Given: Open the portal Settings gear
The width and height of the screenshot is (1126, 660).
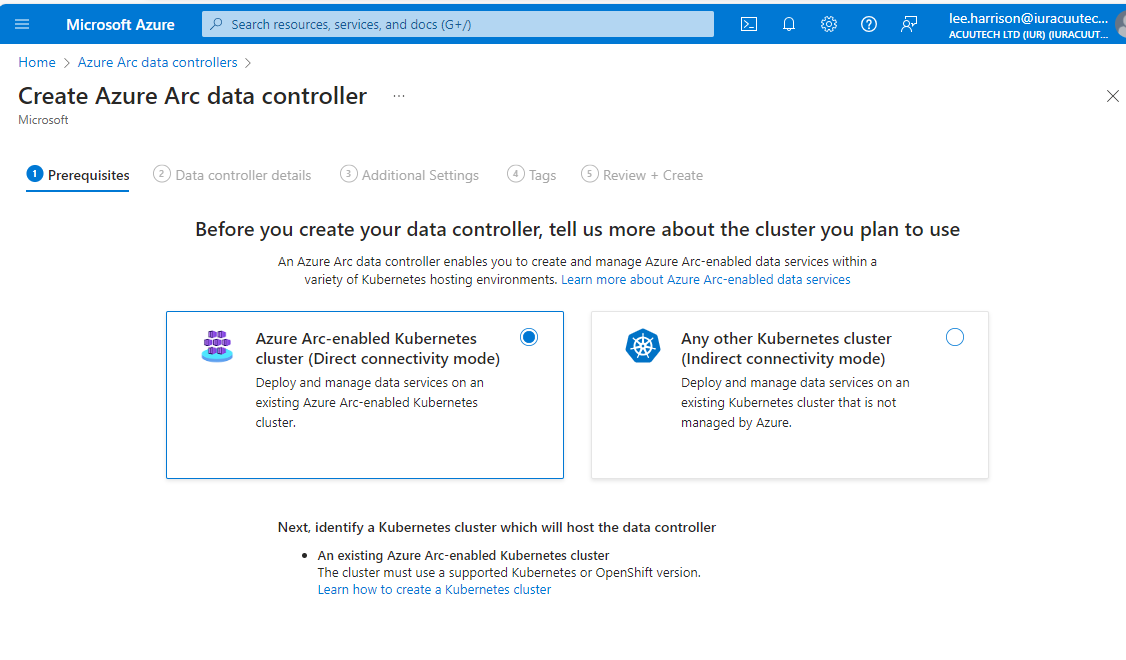Looking at the screenshot, I should point(828,24).
